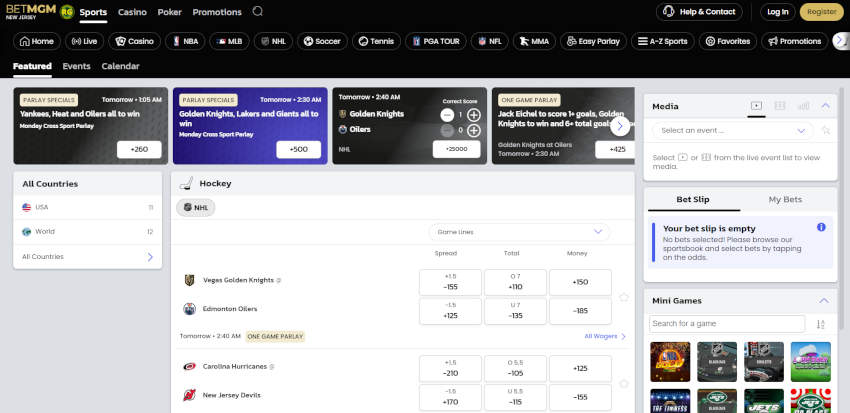This screenshot has width=850, height=413.
Task: Open the Favorites pill
Action: (728, 41)
